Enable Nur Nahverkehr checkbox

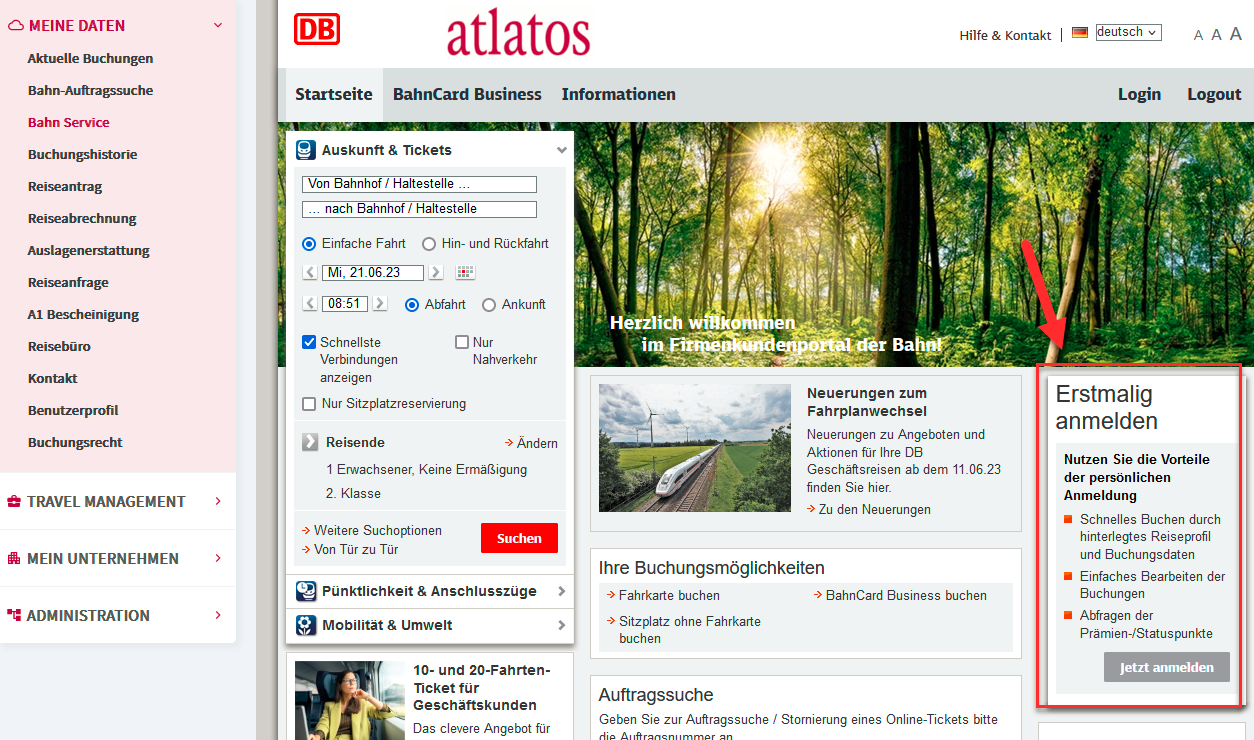click(462, 342)
